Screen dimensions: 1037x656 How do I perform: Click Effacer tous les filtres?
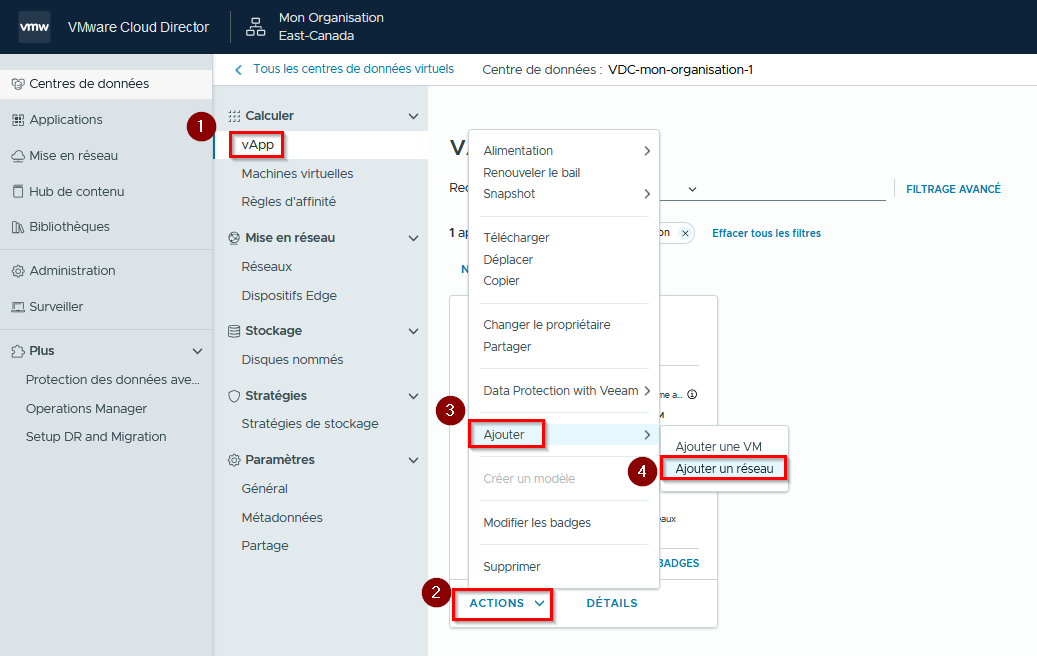tap(767, 233)
